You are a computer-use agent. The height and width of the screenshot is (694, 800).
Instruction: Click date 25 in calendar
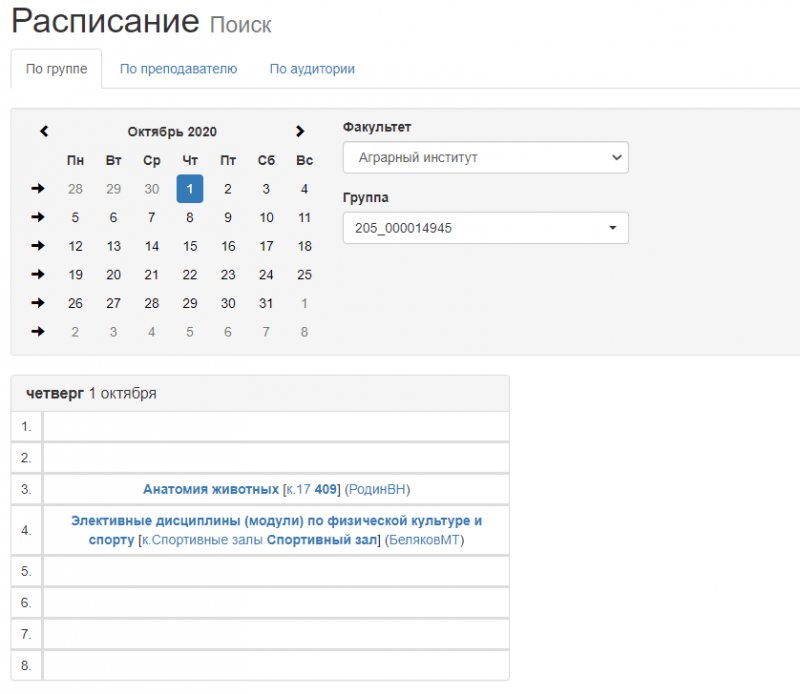[305, 275]
